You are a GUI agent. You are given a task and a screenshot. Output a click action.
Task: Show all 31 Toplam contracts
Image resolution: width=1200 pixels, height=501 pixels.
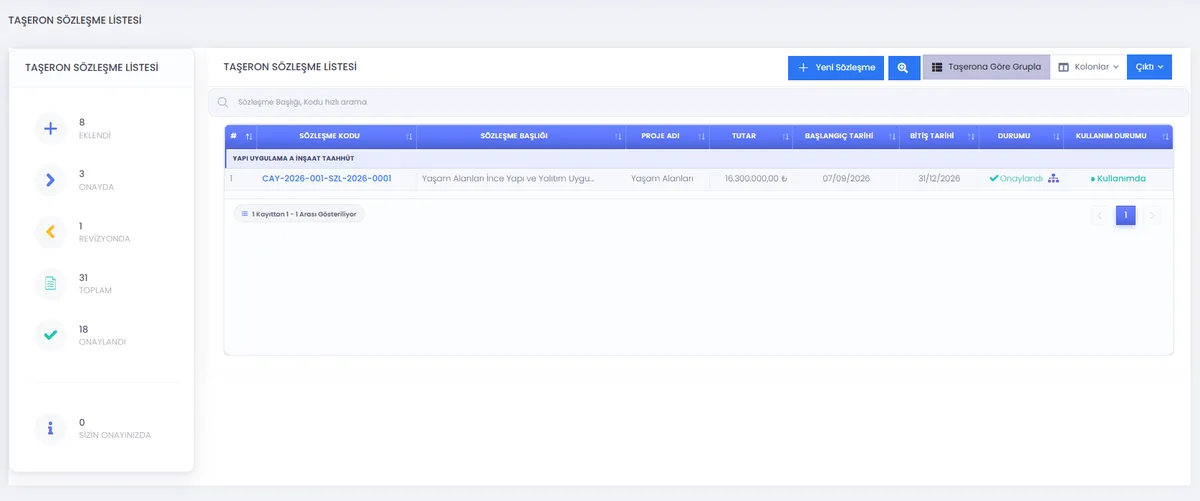click(95, 284)
